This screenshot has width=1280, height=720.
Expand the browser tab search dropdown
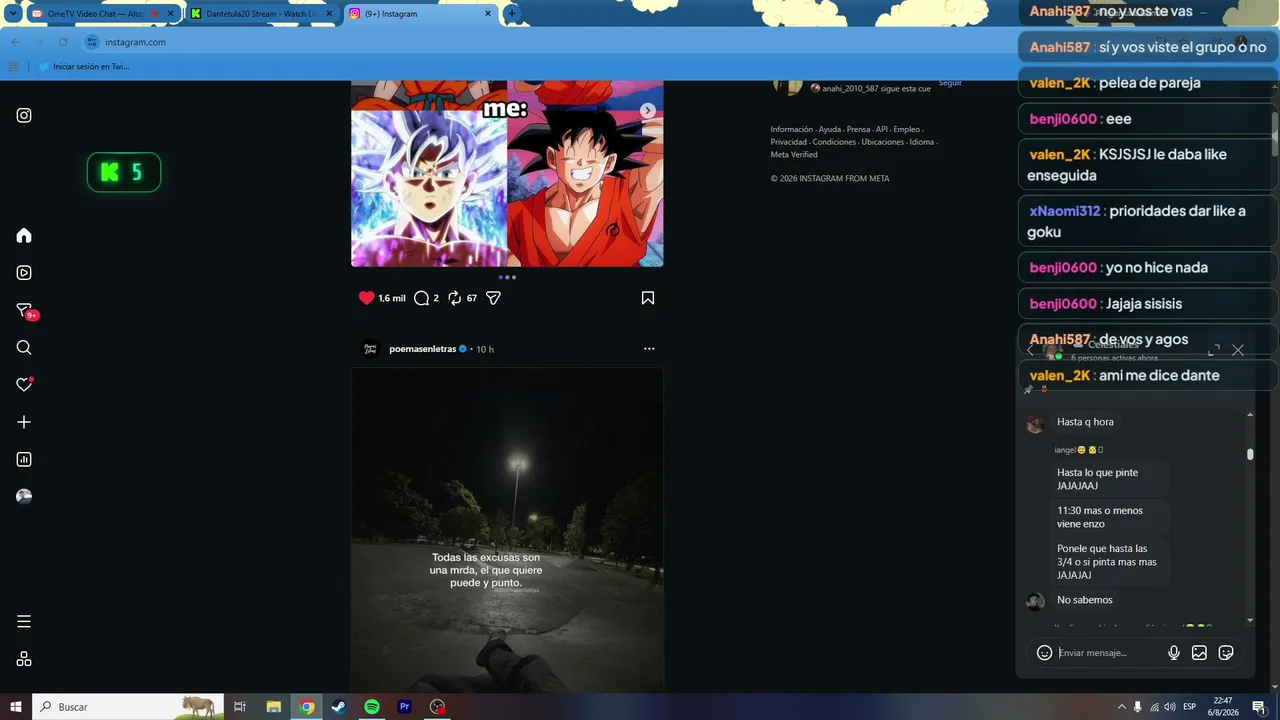point(12,14)
